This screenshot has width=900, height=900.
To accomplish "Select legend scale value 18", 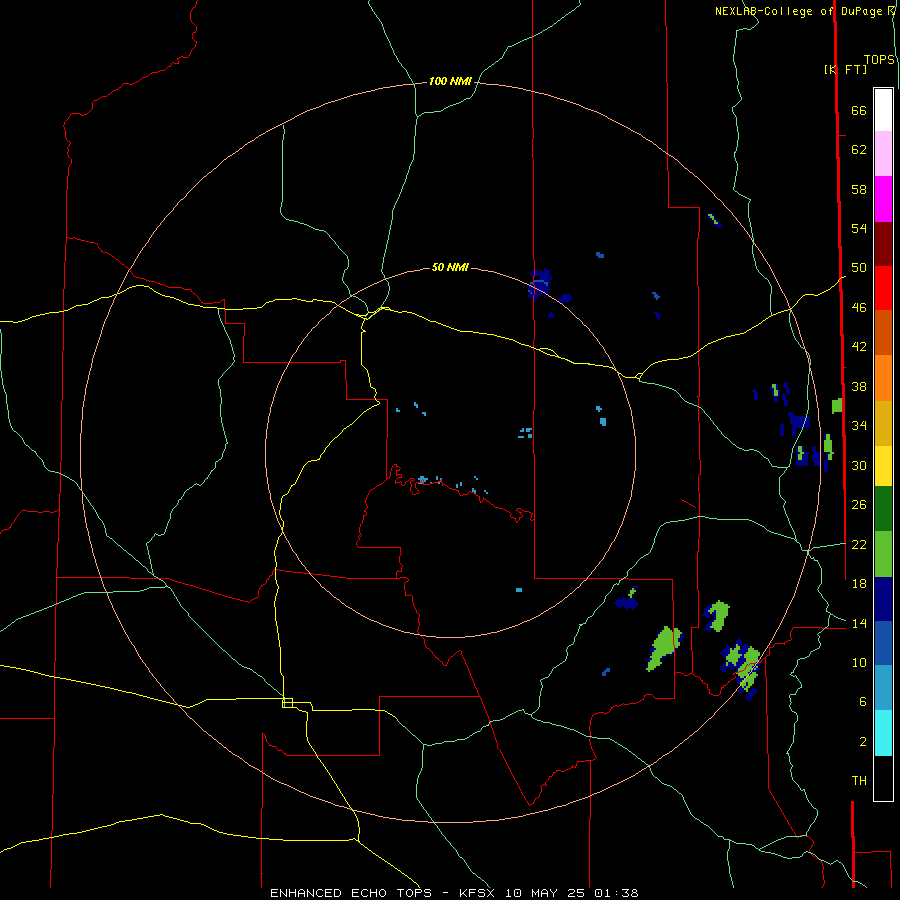I will [859, 583].
